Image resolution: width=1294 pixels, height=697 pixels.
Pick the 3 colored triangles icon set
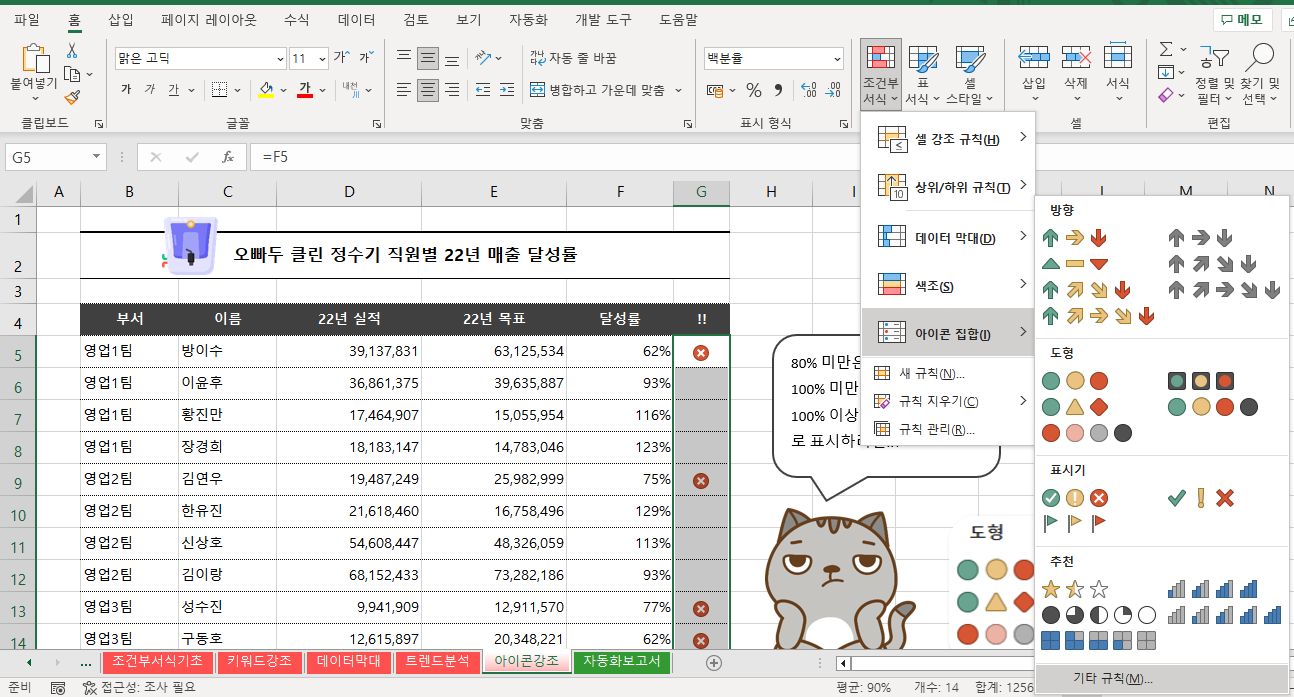click(x=1075, y=264)
